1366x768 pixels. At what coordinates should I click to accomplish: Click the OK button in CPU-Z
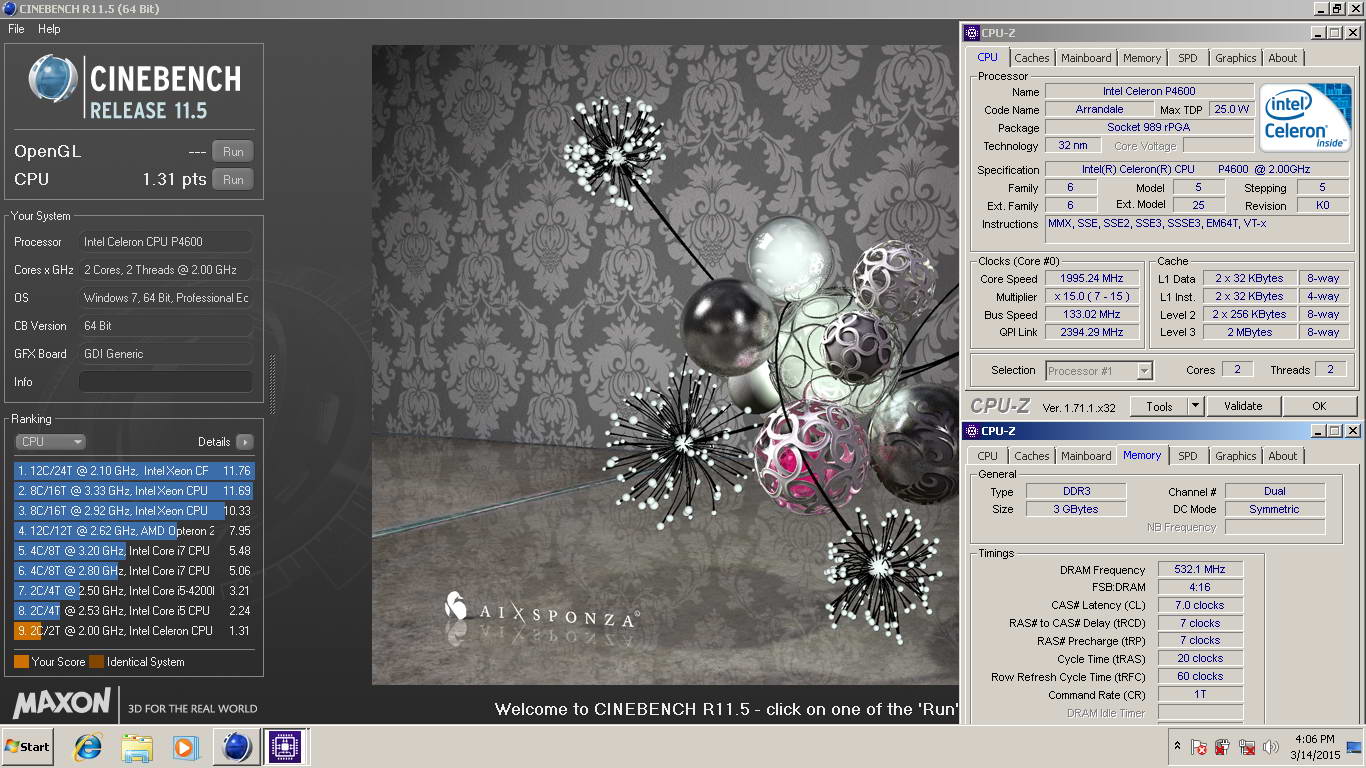[x=1319, y=406]
